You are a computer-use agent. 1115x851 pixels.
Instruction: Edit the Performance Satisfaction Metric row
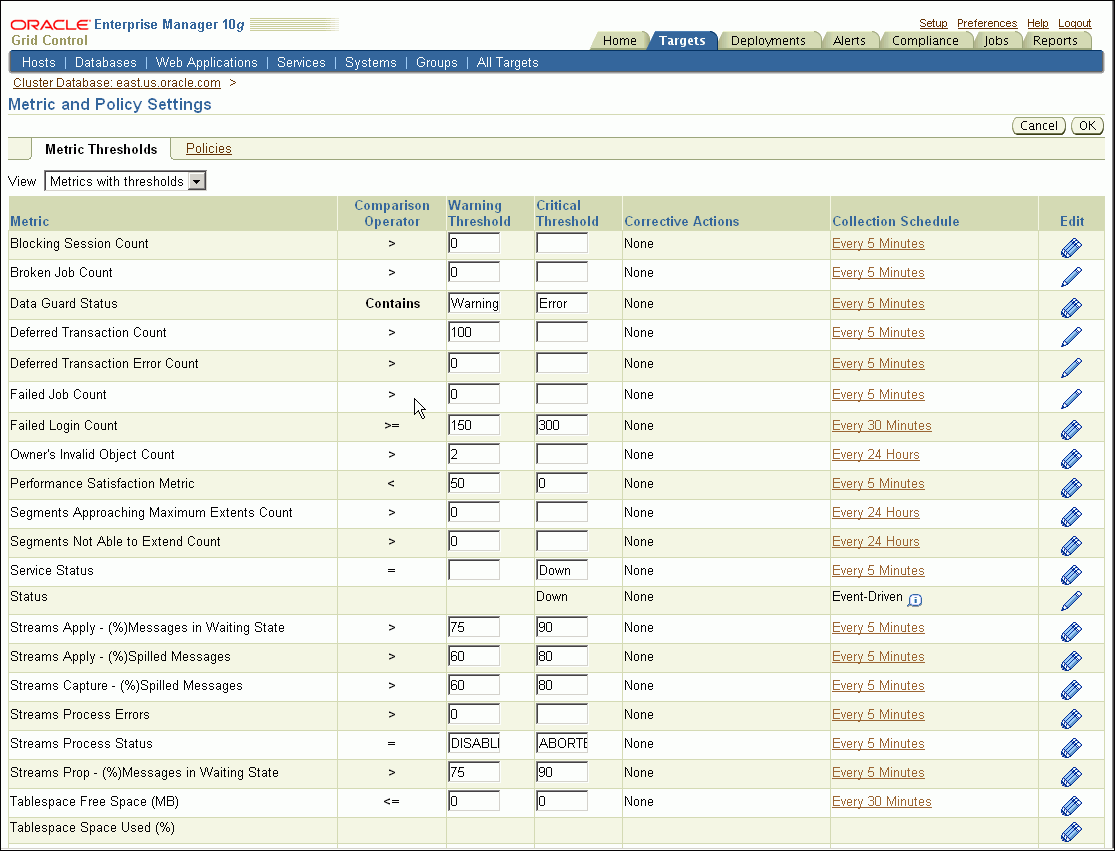1071,488
